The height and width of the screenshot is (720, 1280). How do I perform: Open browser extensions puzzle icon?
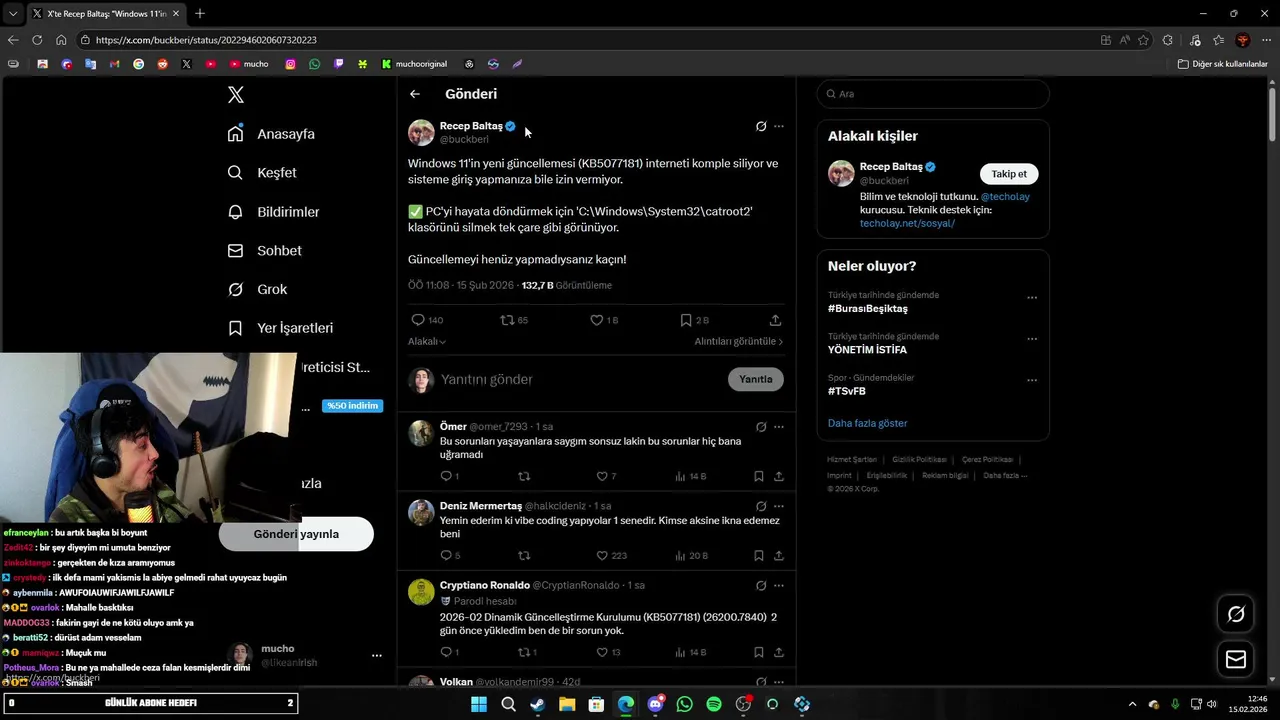(x=1167, y=40)
